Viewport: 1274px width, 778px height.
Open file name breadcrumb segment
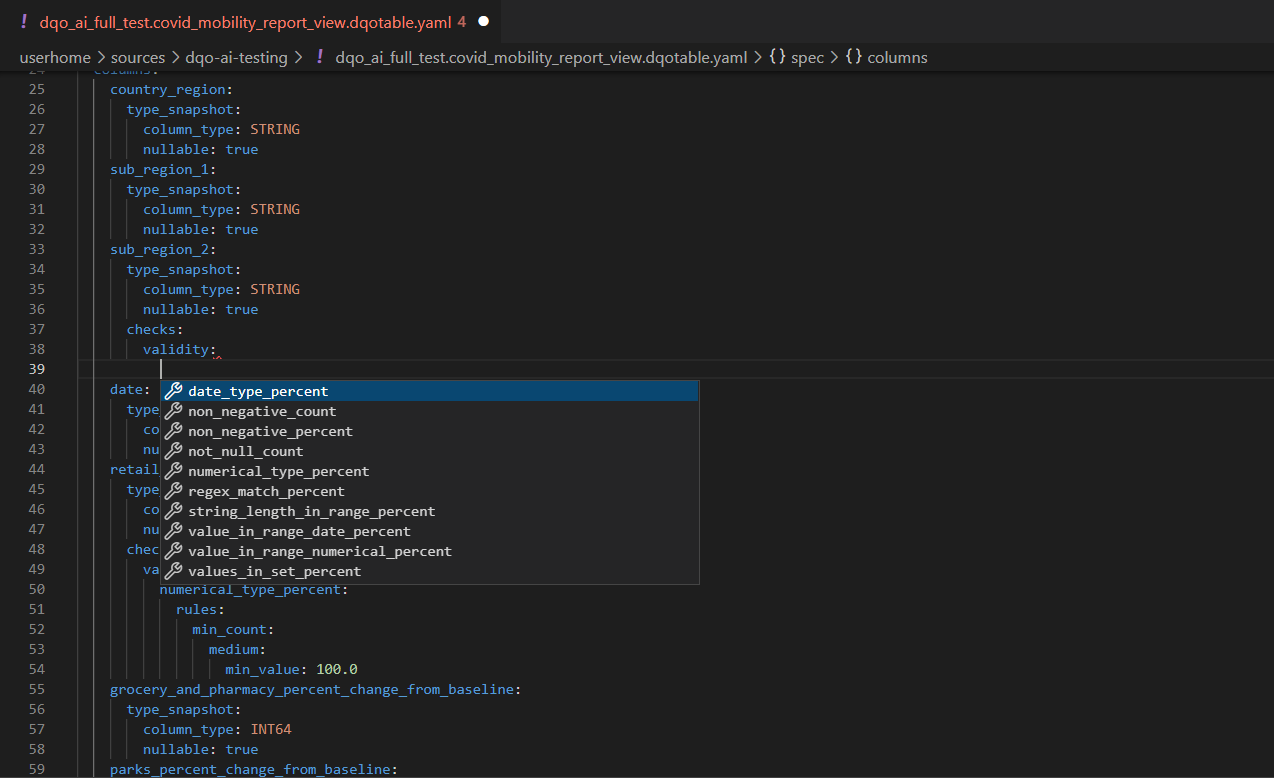tap(541, 58)
